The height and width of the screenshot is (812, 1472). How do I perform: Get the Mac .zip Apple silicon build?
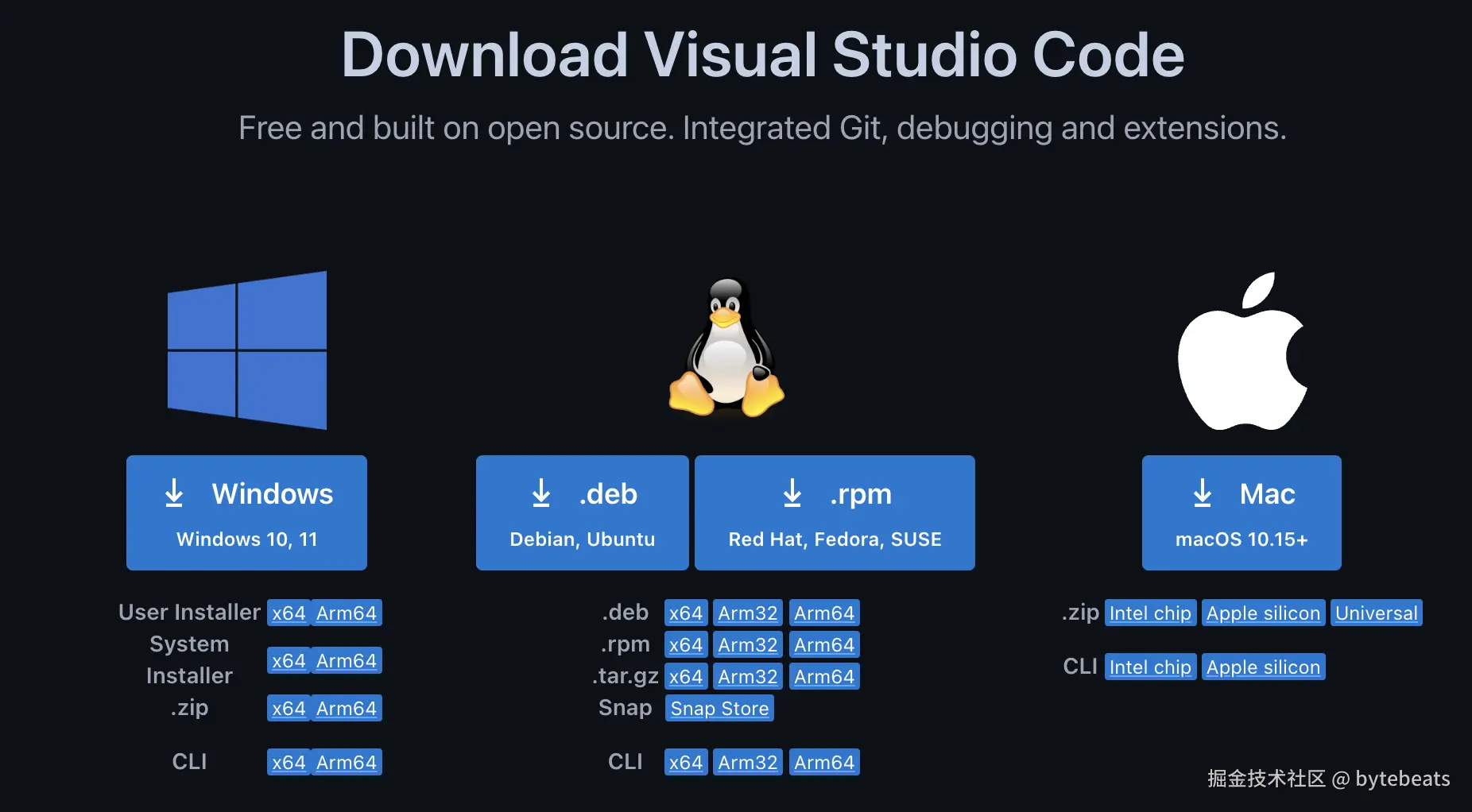click(x=1263, y=613)
